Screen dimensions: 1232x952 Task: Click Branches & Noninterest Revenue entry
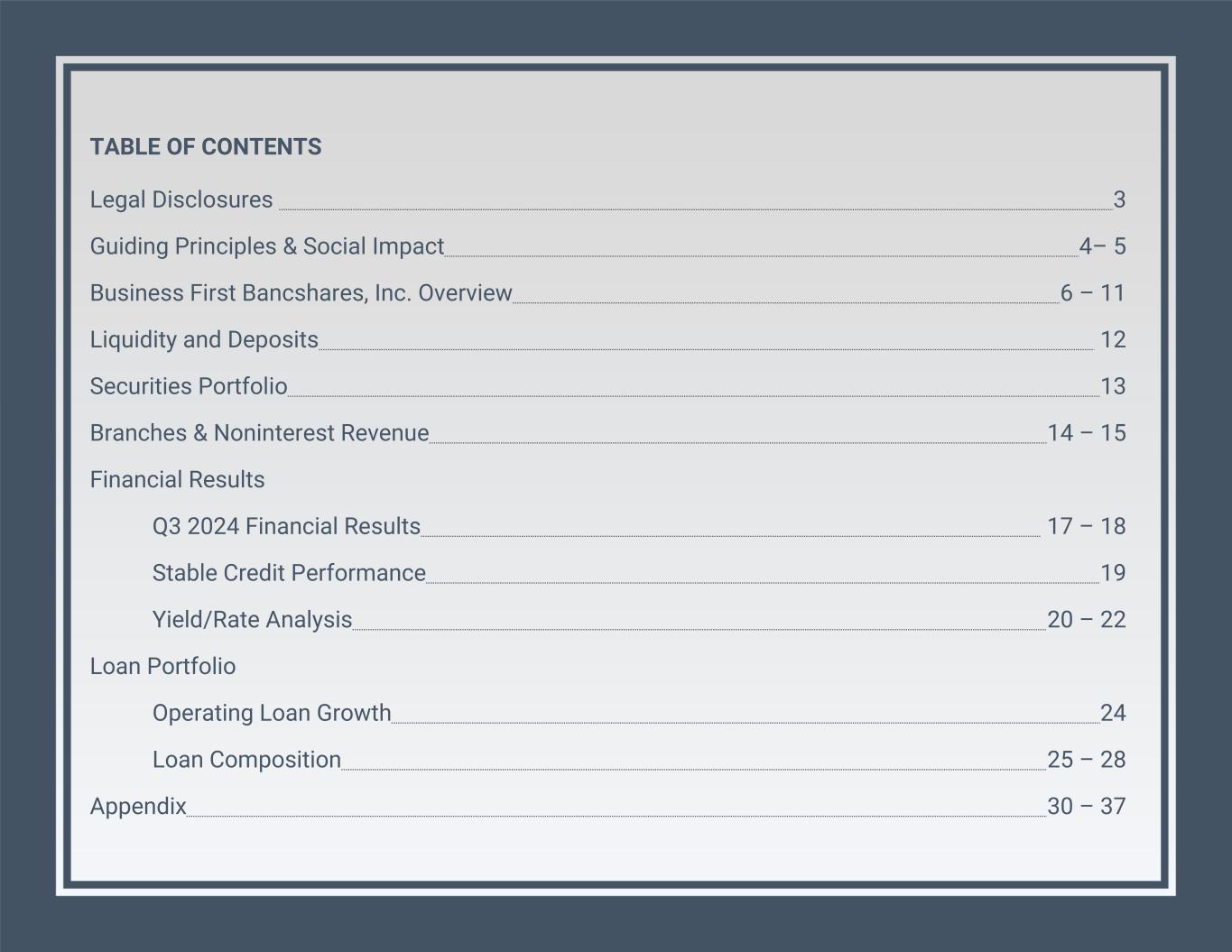click(259, 433)
